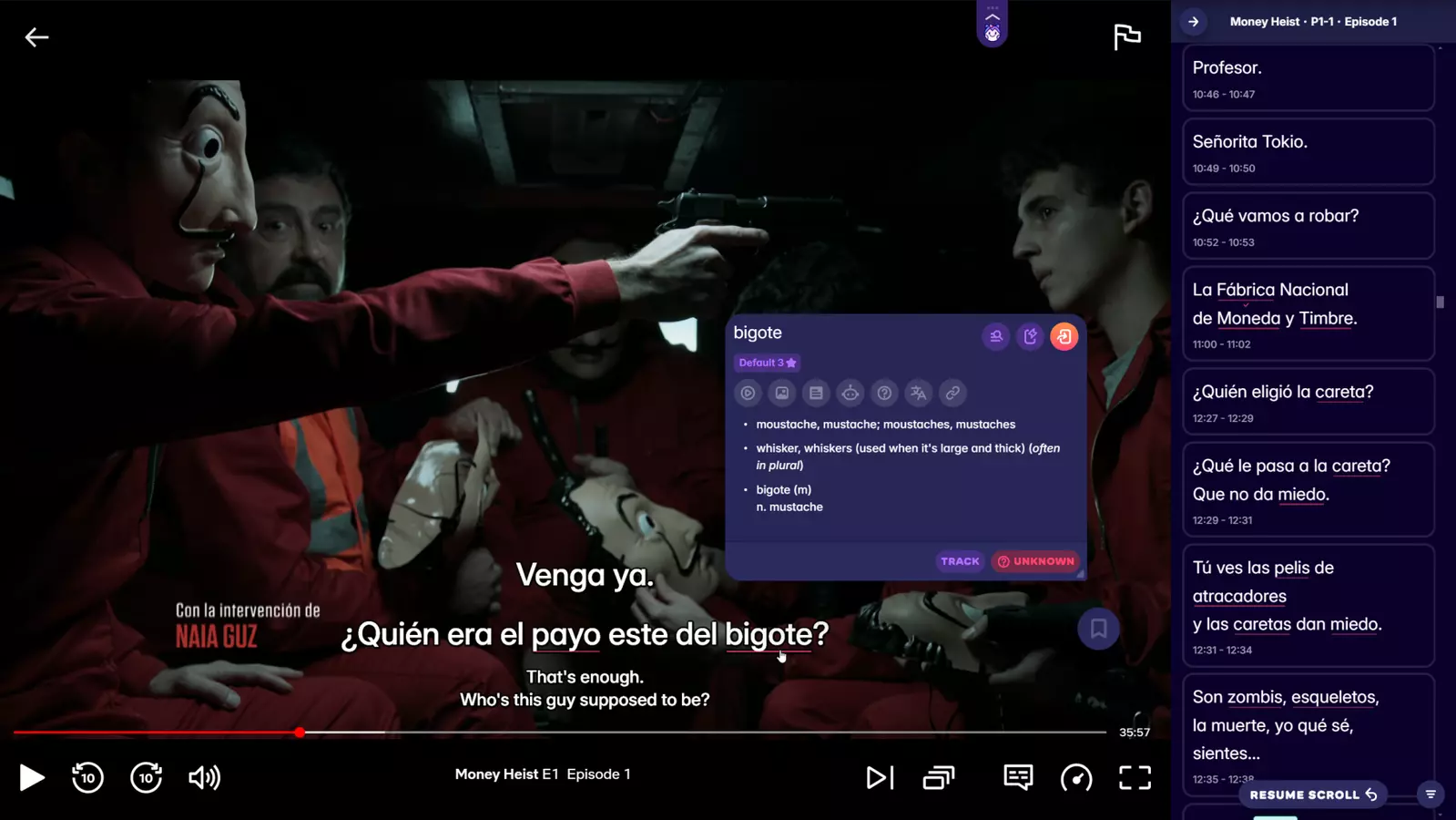The width and height of the screenshot is (1456, 820).
Task: Click the Default 3 star tag
Action: 767,363
